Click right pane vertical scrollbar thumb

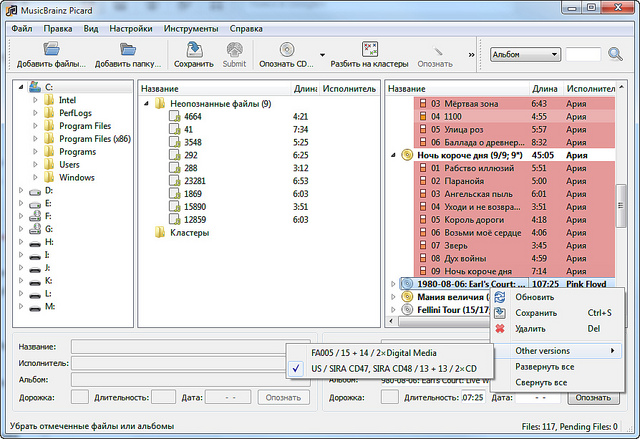pos(621,206)
